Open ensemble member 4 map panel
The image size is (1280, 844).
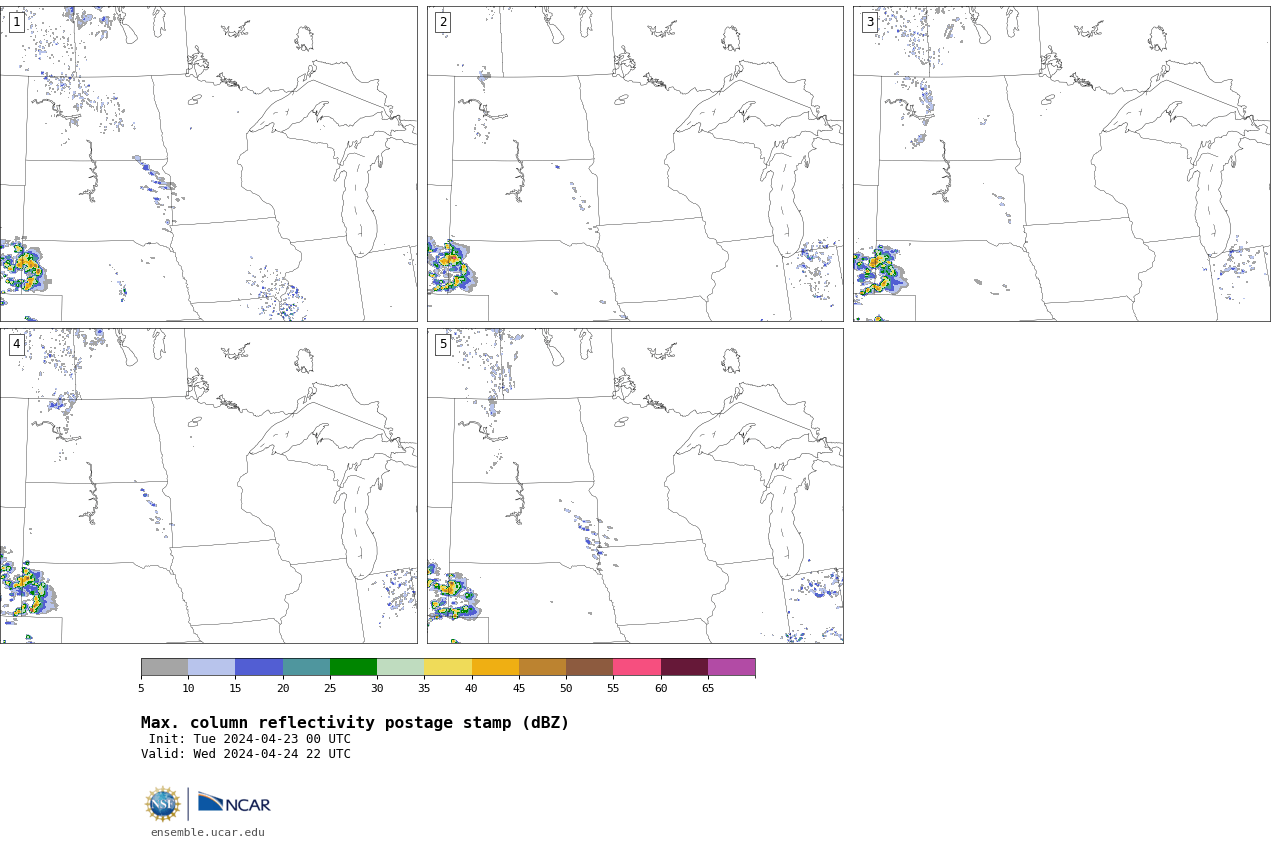(x=208, y=486)
